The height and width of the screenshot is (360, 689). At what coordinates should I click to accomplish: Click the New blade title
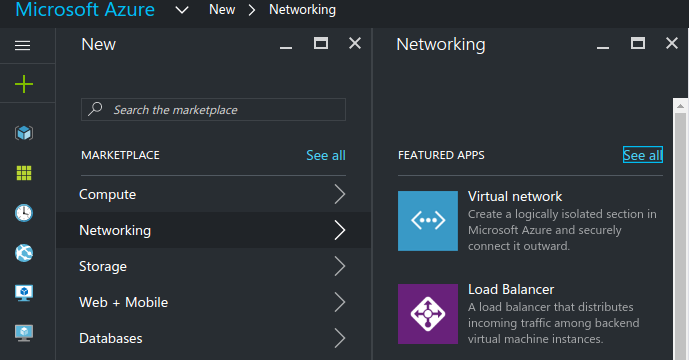pyautogui.click(x=98, y=44)
